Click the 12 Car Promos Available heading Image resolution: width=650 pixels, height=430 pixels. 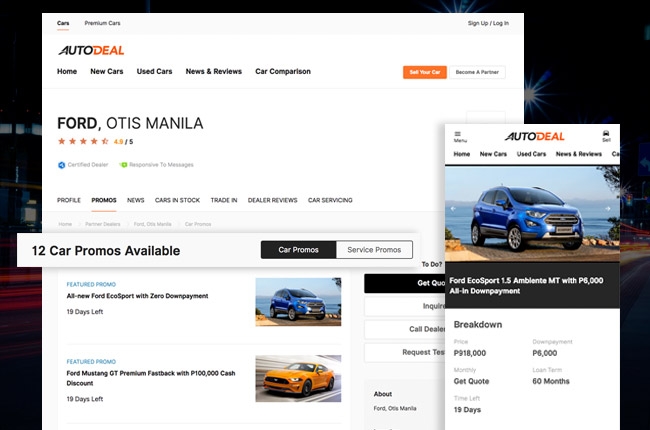point(106,251)
